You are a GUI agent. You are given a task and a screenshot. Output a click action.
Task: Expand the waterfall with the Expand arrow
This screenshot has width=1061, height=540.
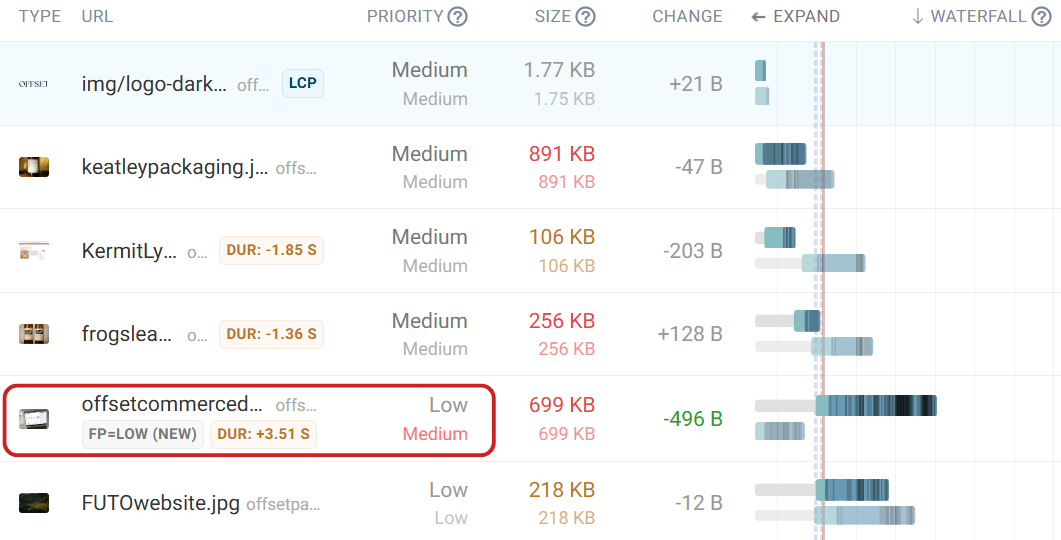tap(795, 16)
